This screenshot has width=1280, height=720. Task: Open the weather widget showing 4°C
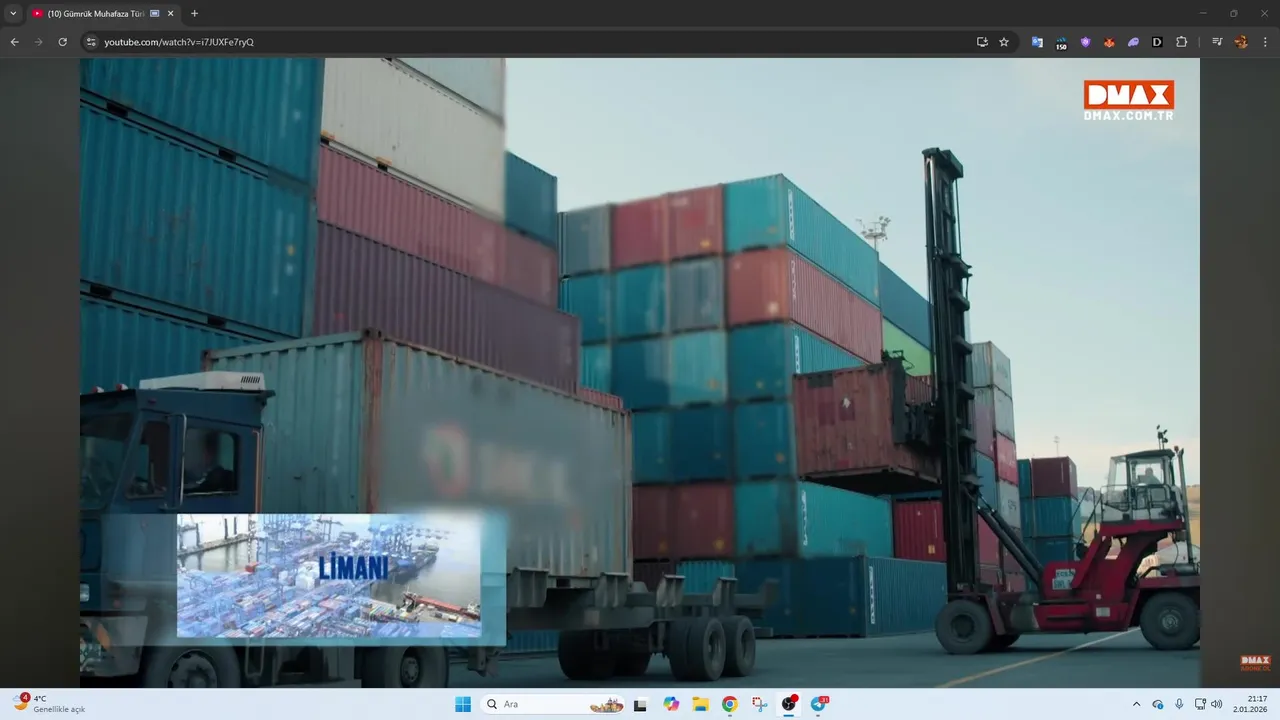point(48,704)
